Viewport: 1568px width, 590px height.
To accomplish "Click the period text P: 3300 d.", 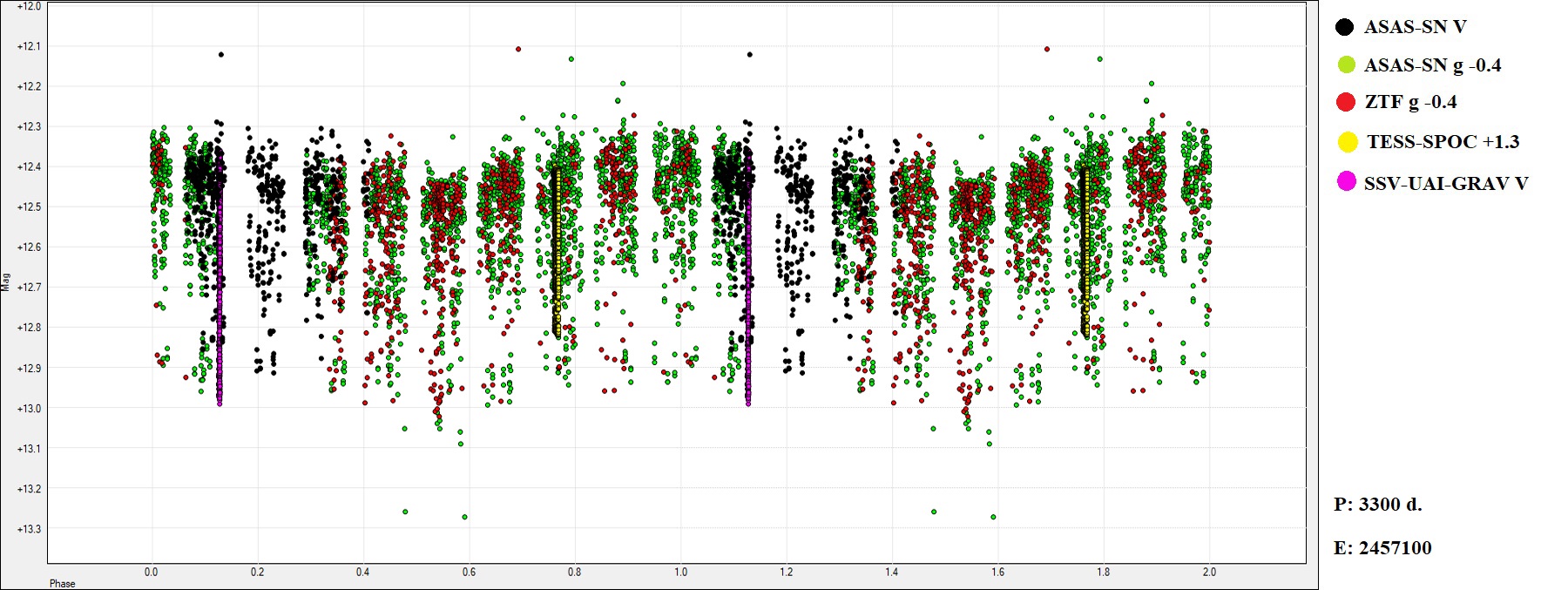I will coord(1377,504).
